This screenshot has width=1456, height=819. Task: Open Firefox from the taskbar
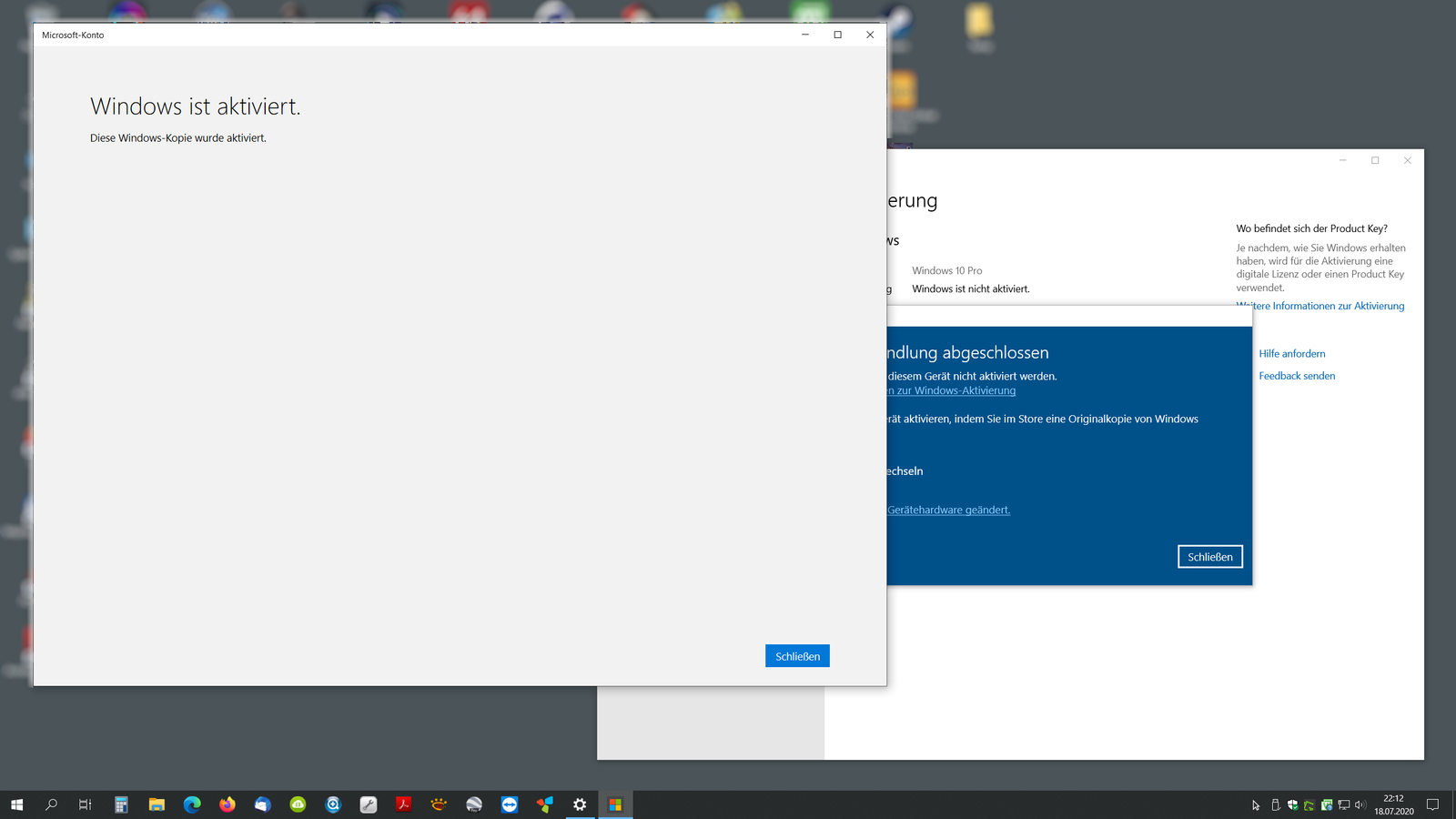pos(227,804)
